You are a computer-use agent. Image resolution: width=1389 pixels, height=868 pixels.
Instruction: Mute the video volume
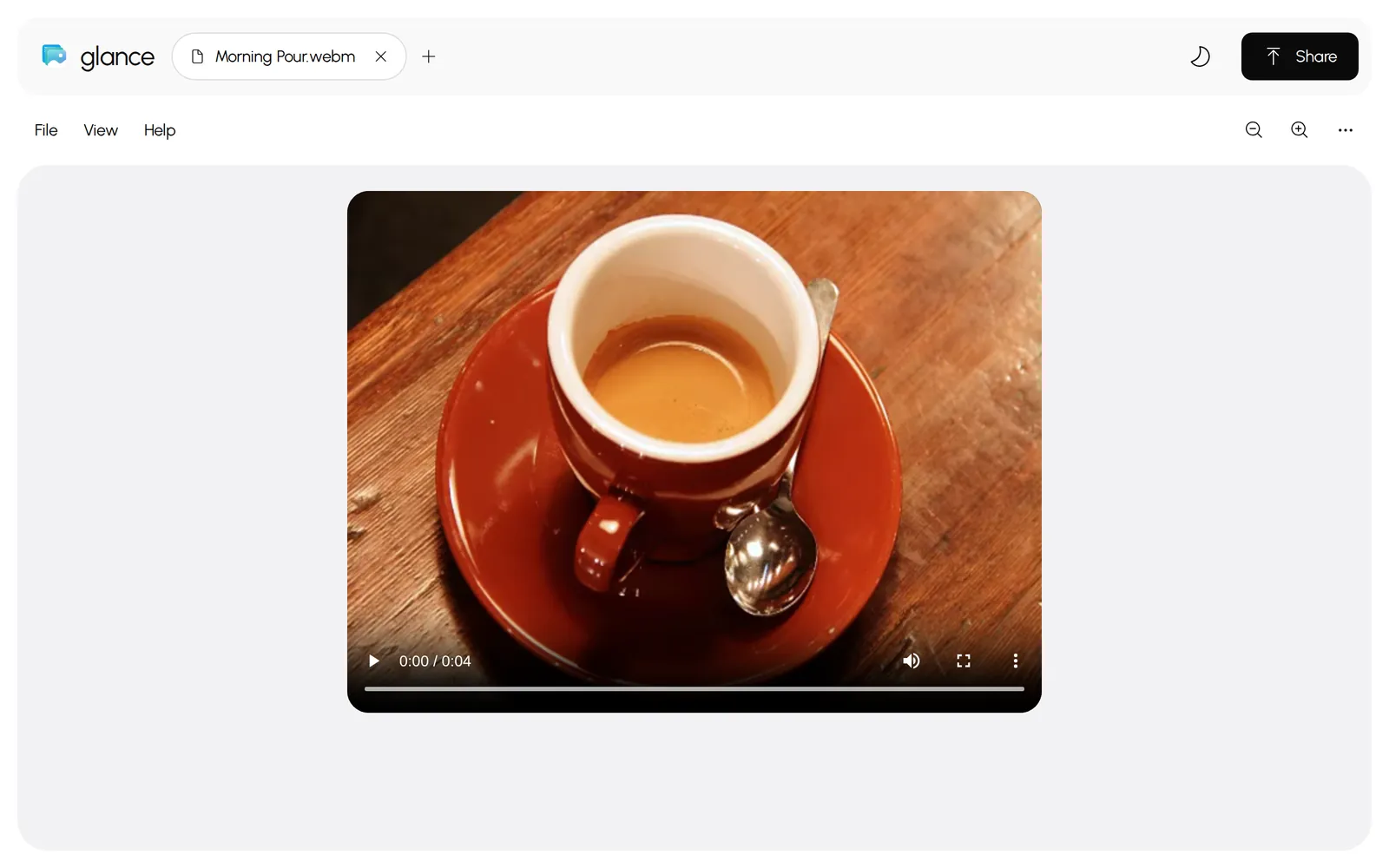pyautogui.click(x=912, y=661)
